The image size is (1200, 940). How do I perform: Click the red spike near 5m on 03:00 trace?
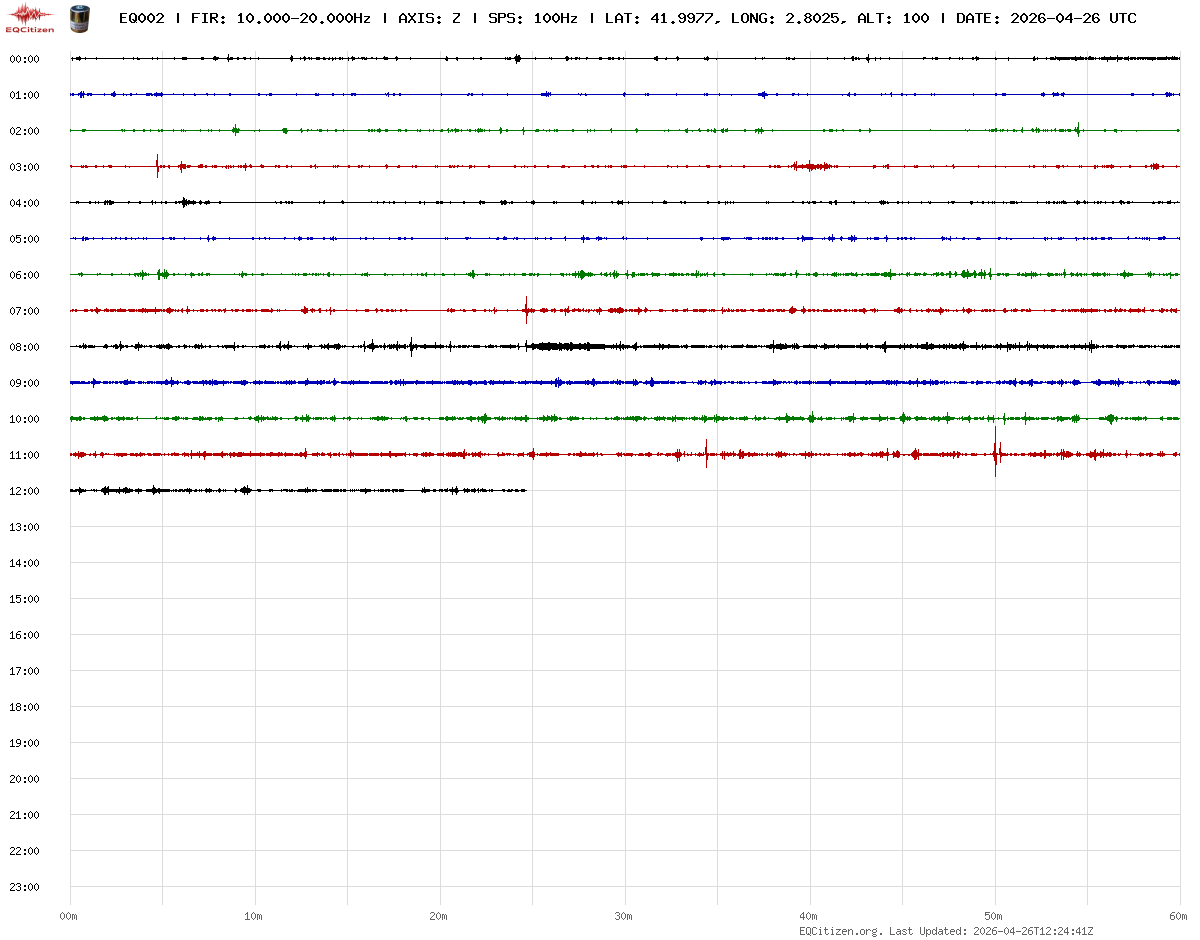157,166
